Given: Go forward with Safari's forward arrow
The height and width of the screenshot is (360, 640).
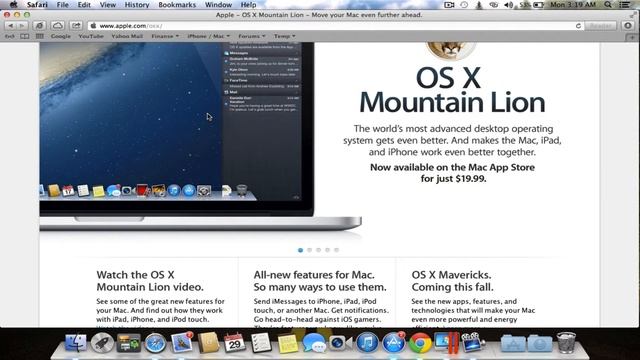Looking at the screenshot, I should (22, 26).
